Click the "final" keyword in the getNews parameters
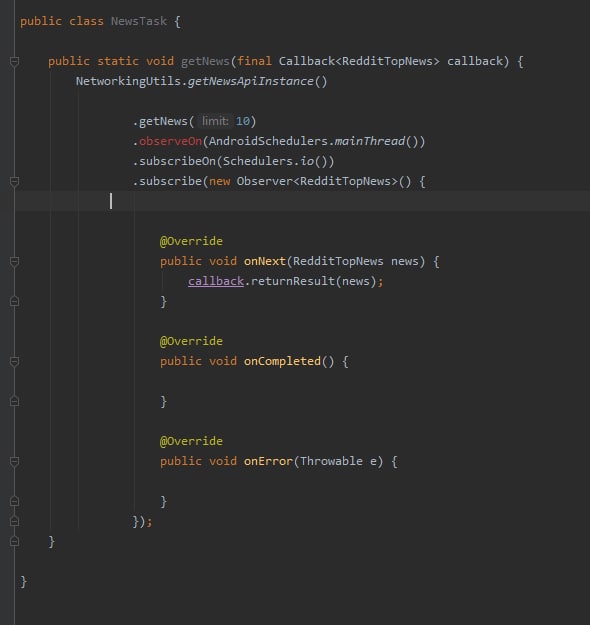This screenshot has height=625, width=590. coord(254,61)
